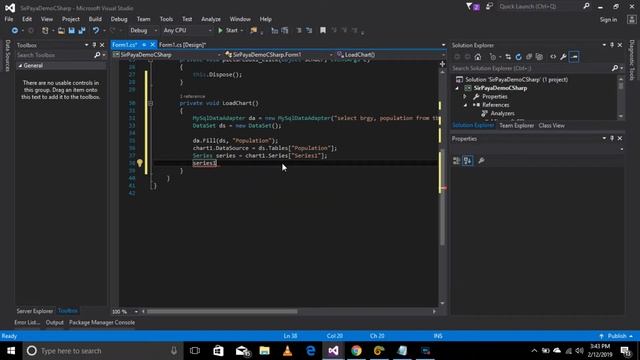Collapse the SirPayaDemoCSharp project node
The image size is (640, 360).
click(x=457, y=88)
